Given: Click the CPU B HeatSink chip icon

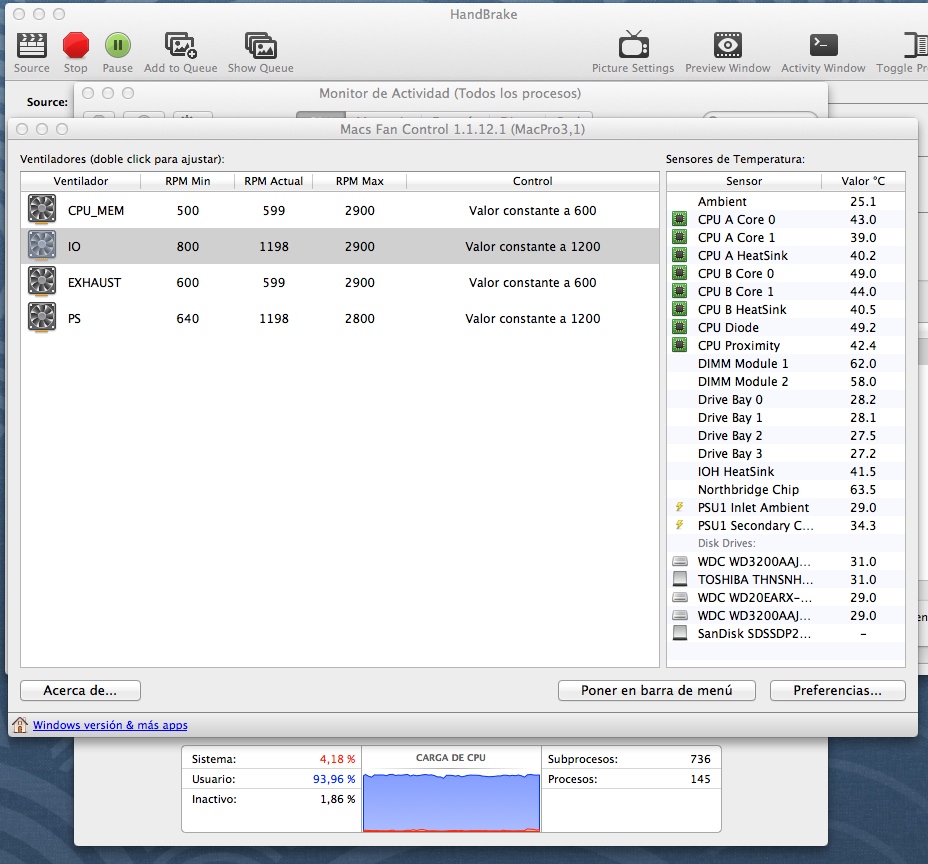Looking at the screenshot, I should point(679,310).
